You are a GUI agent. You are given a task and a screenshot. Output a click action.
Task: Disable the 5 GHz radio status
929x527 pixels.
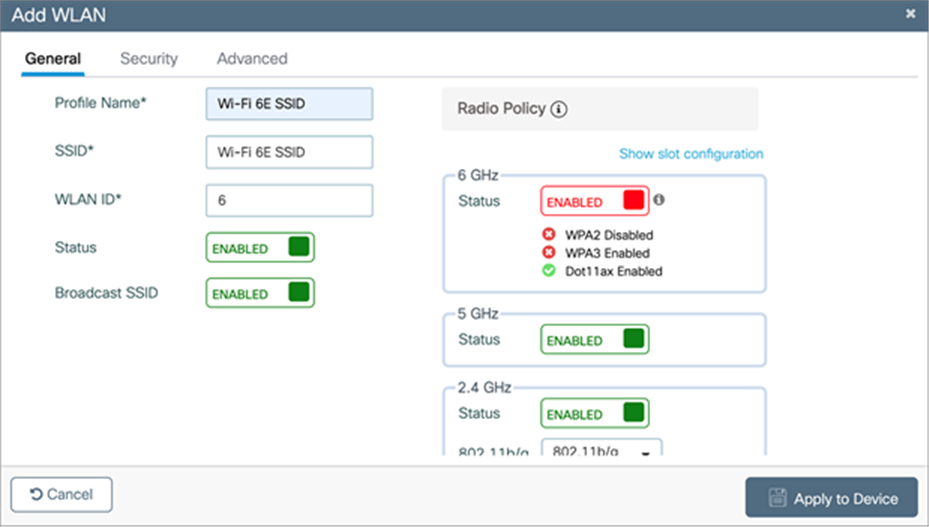pos(595,340)
